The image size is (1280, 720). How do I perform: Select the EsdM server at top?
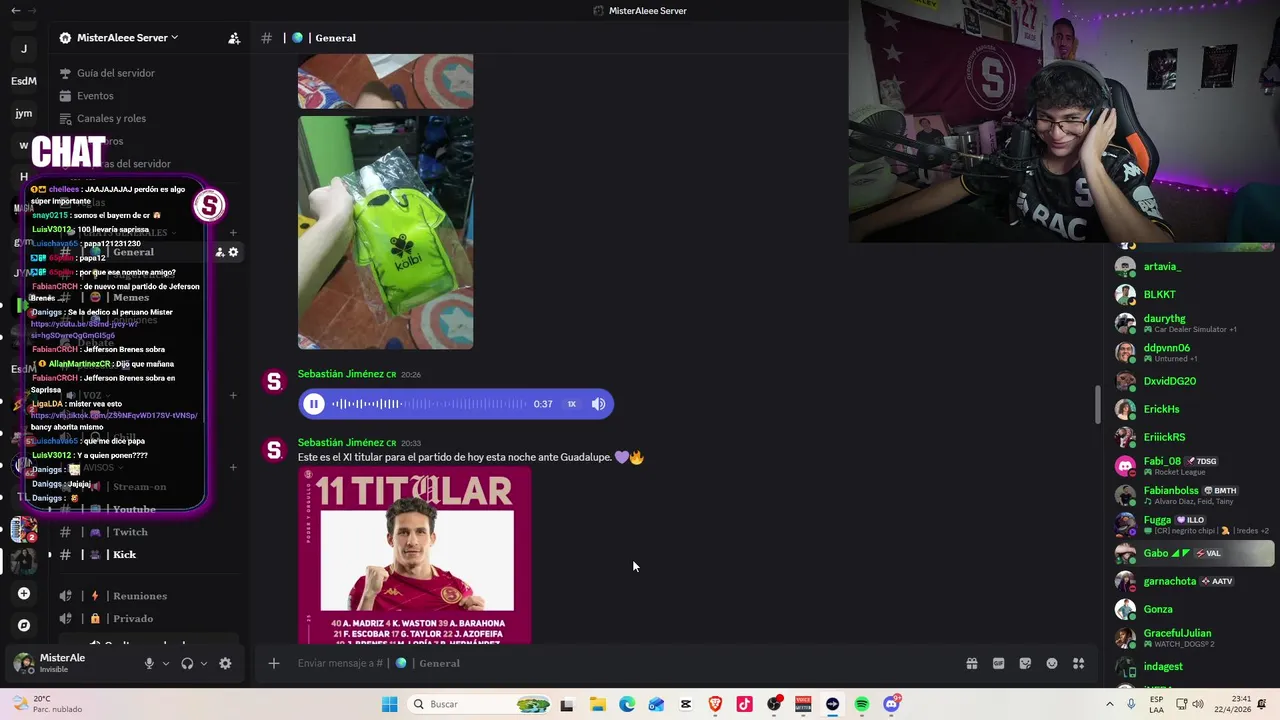coord(24,81)
